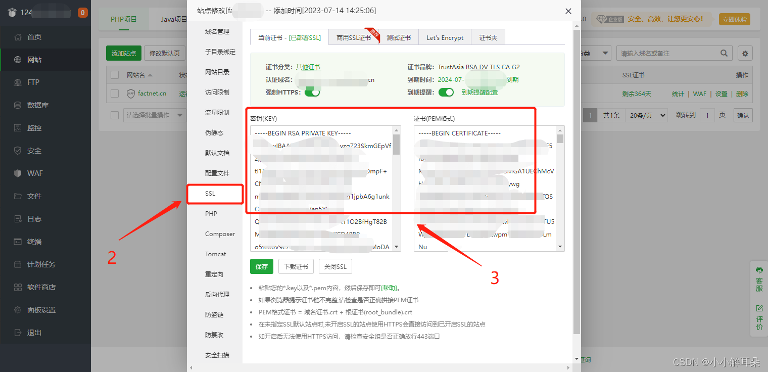This screenshot has height=372, width=768.
Task: Open 伪静态 in dialog menu
Action: [x=215, y=133]
